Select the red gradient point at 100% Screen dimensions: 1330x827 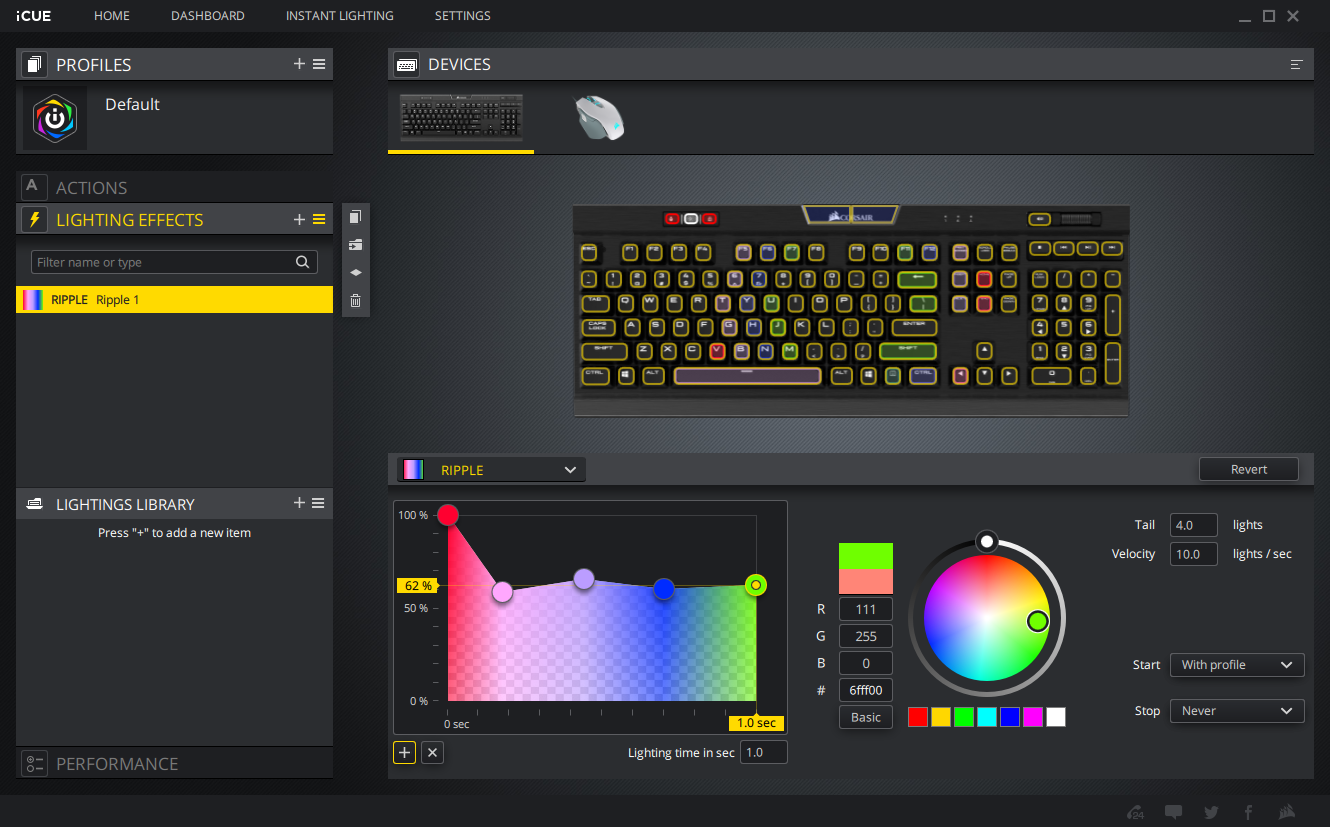(448, 515)
